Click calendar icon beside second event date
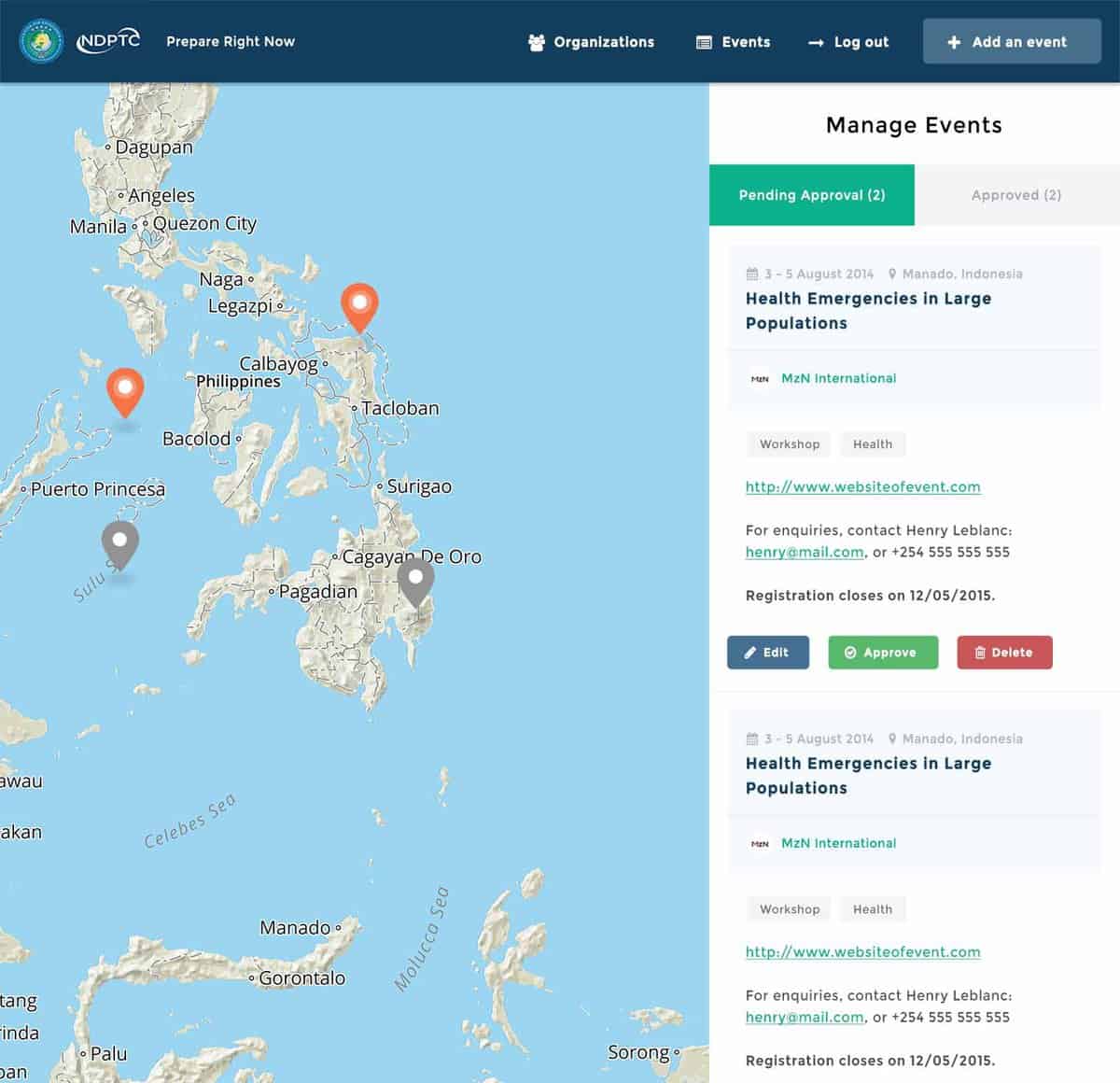 (x=752, y=738)
